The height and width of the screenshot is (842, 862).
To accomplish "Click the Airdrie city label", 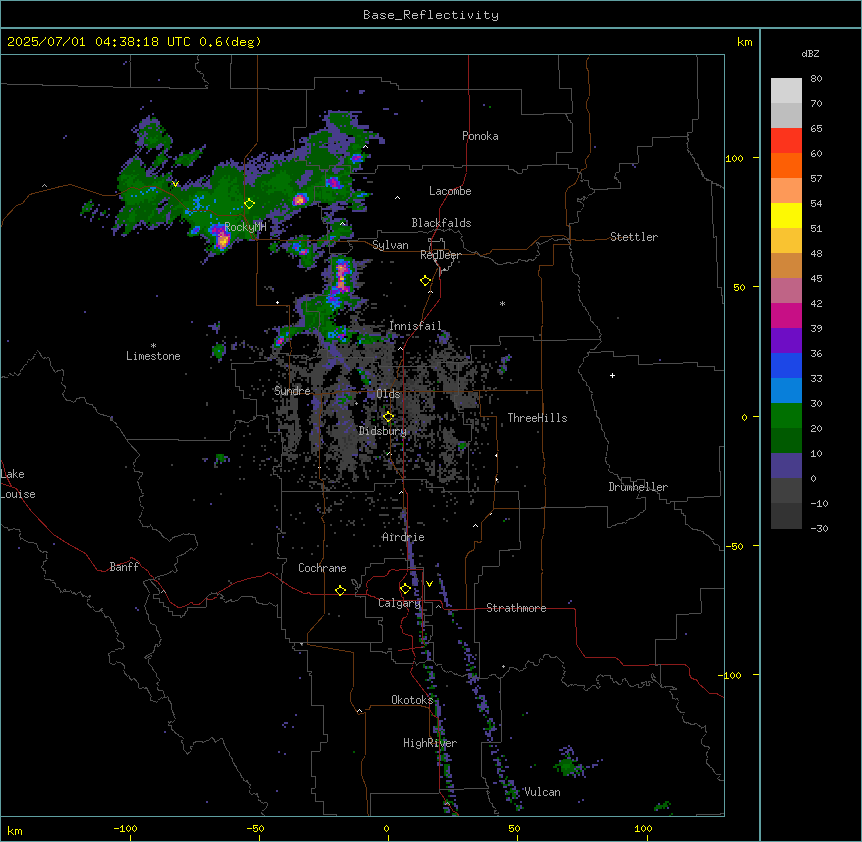I will click(403, 537).
